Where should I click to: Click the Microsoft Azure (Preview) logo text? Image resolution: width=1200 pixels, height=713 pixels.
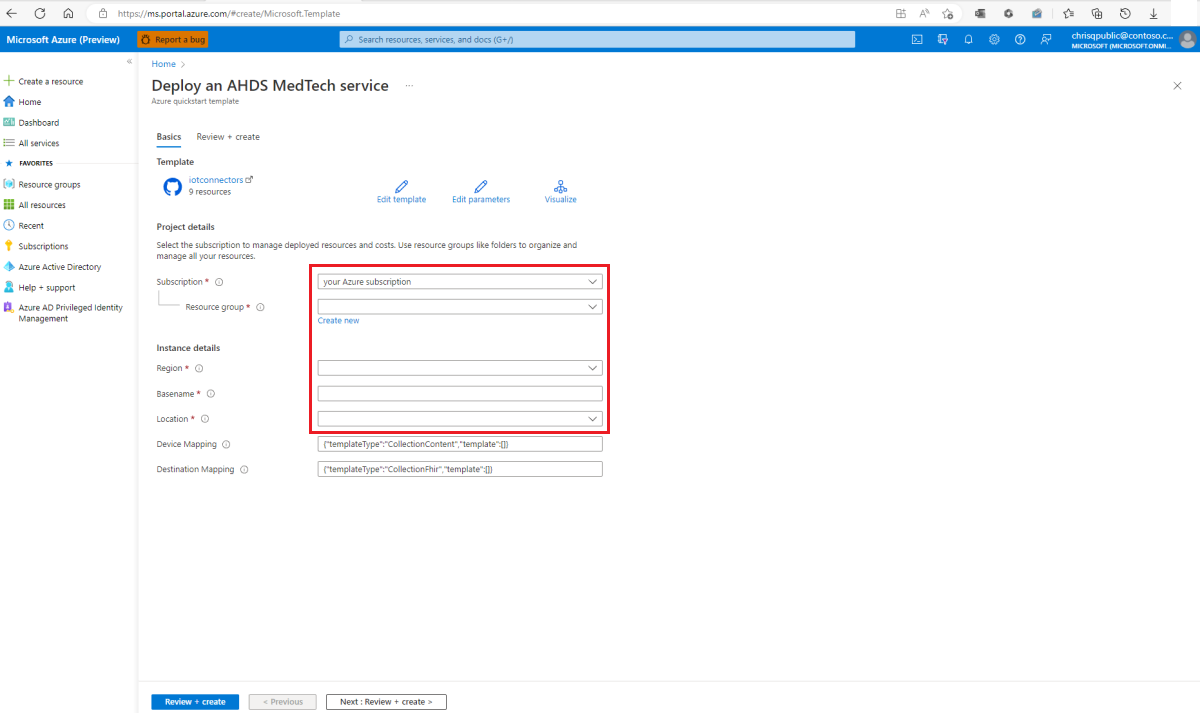pyautogui.click(x=63, y=39)
